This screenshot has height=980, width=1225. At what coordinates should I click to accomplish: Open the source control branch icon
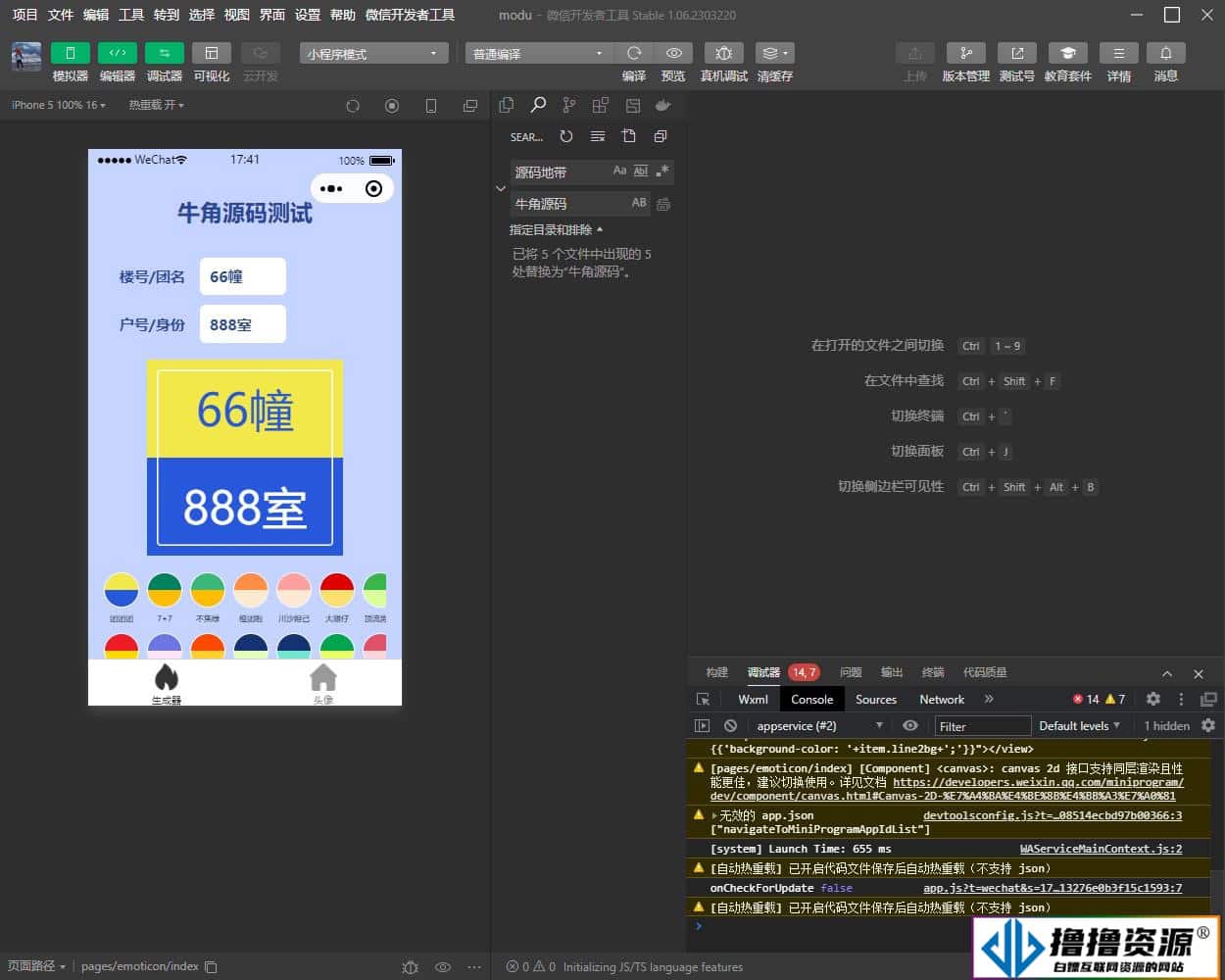(x=569, y=105)
